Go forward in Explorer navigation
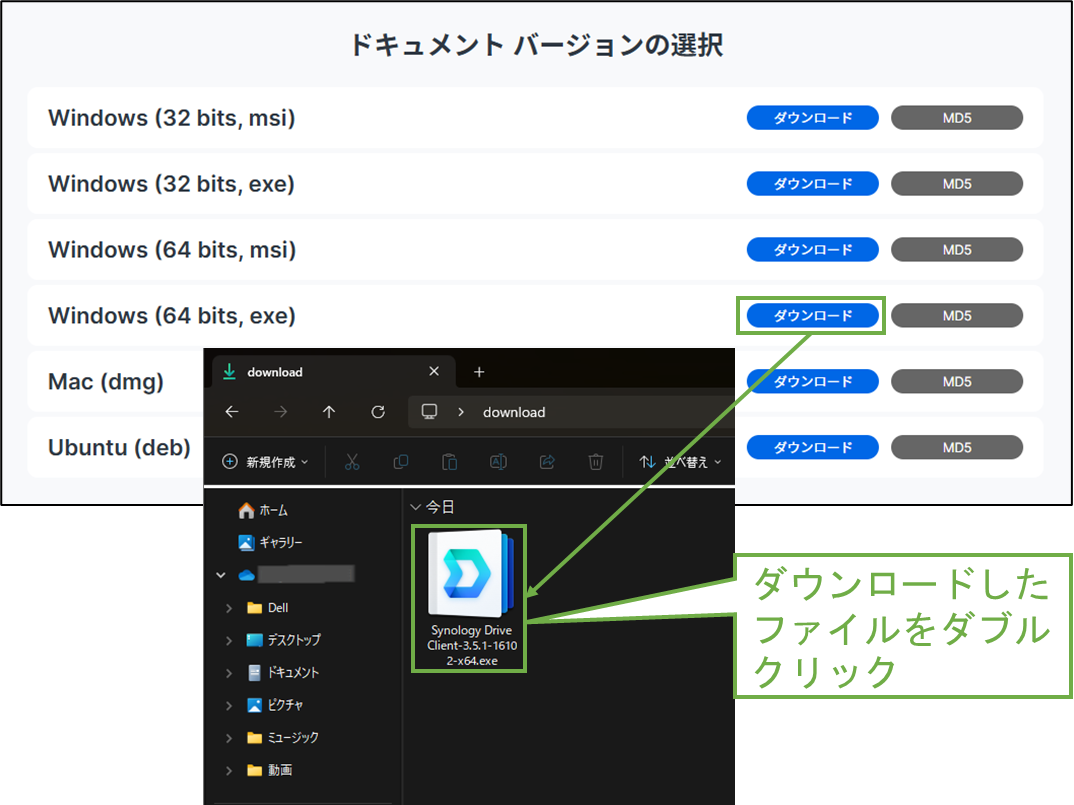1074x805 pixels. (x=281, y=412)
